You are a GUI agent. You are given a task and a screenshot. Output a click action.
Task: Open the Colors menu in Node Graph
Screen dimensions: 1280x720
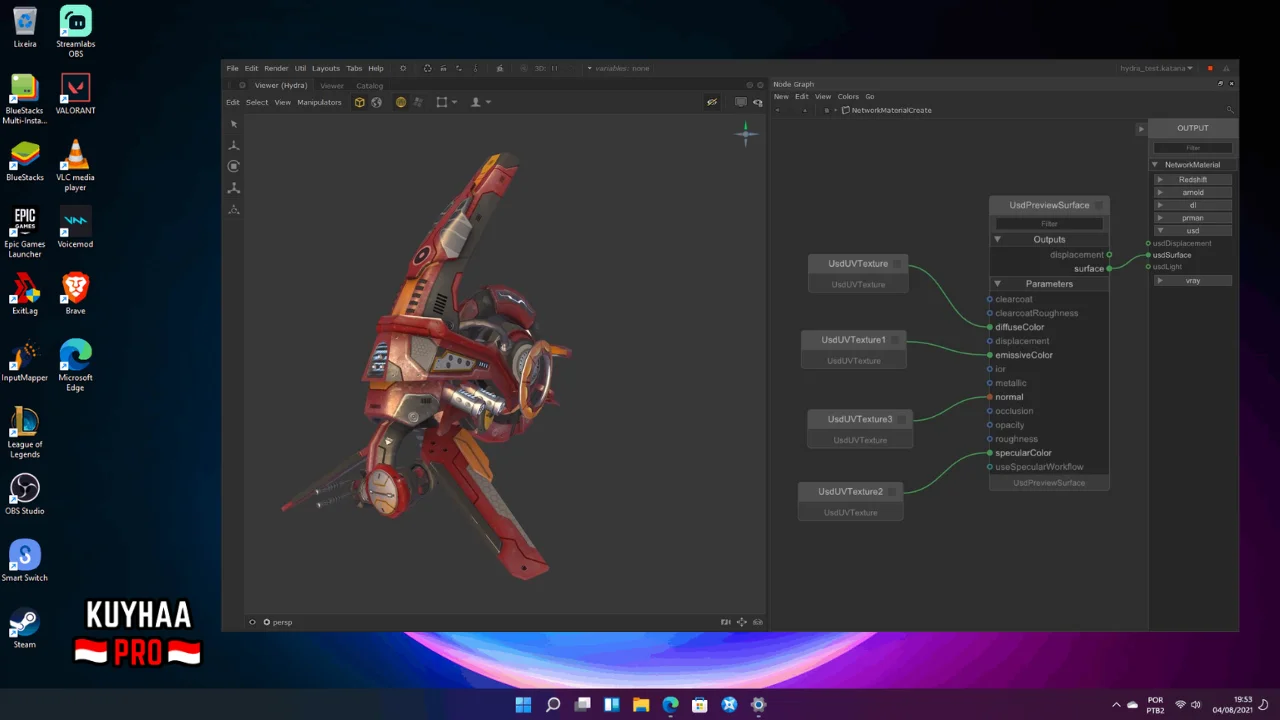848,97
